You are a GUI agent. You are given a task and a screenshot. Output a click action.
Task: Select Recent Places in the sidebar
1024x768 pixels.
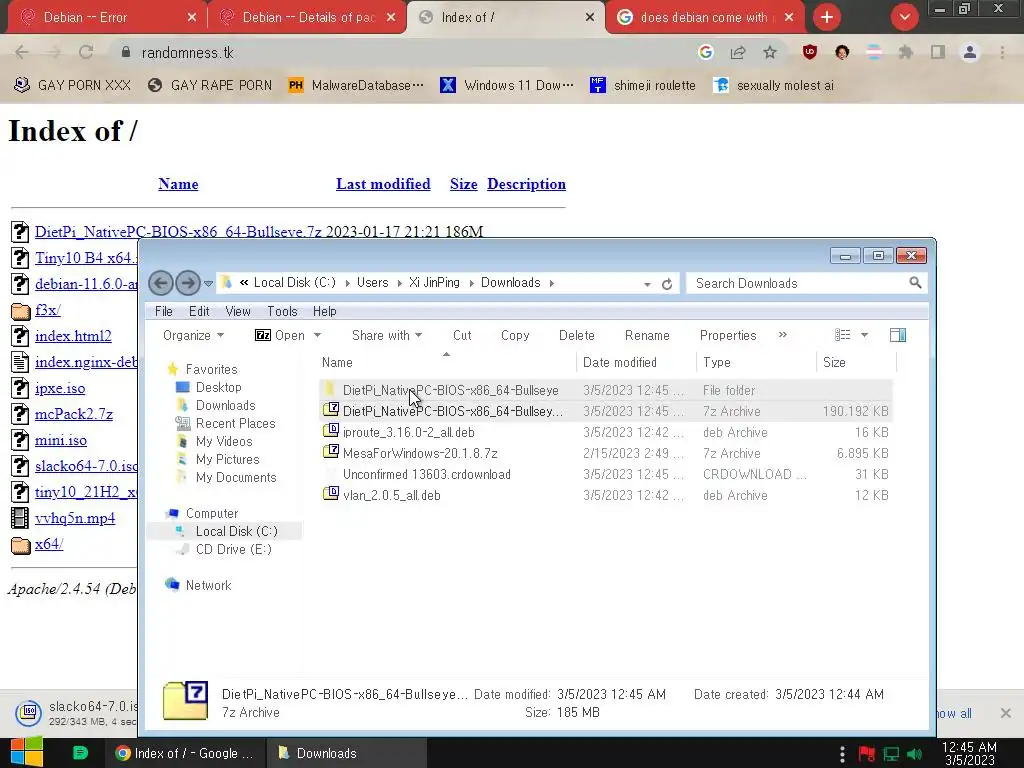pos(235,423)
